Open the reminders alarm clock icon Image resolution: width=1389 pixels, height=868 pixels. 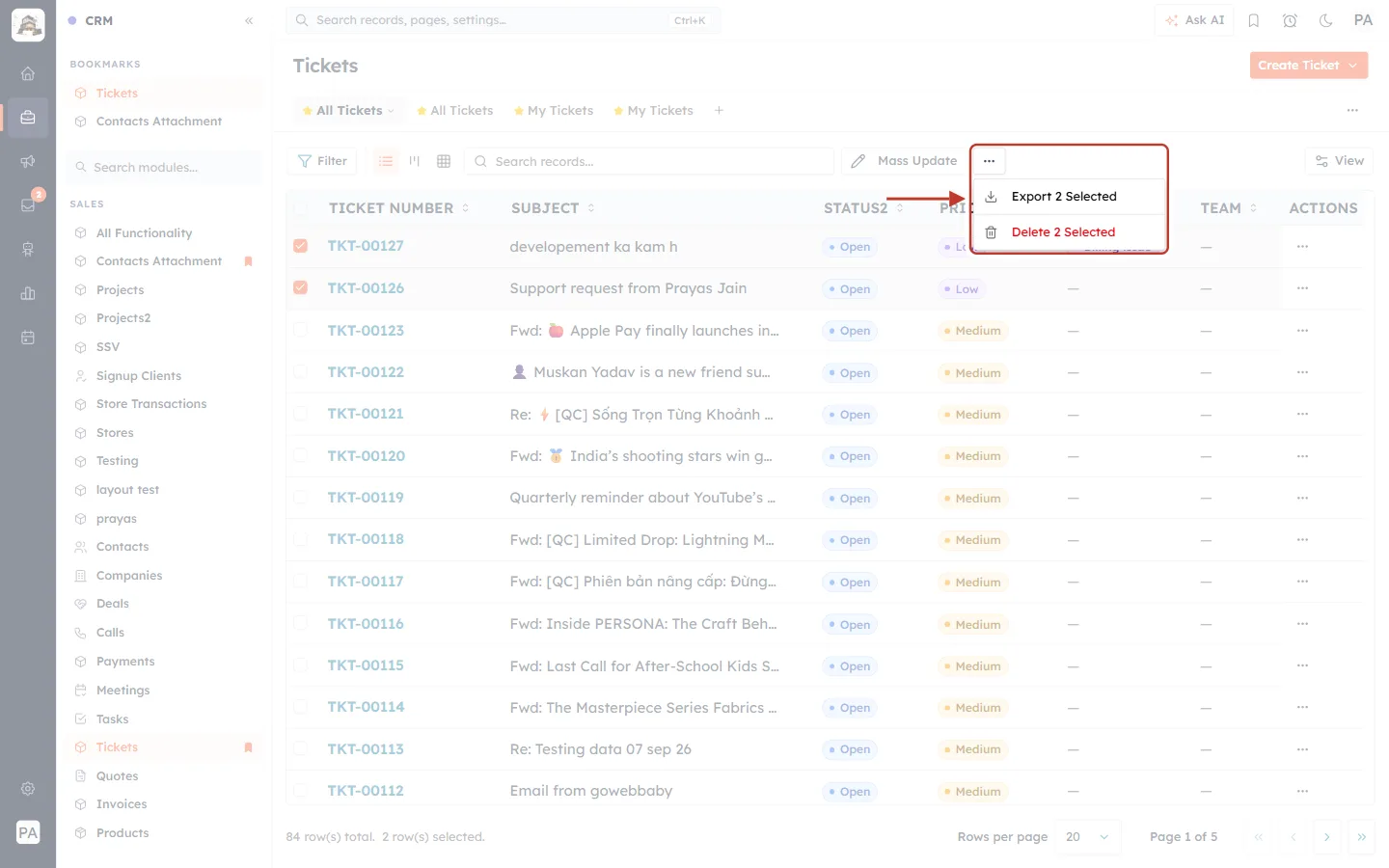click(1290, 20)
